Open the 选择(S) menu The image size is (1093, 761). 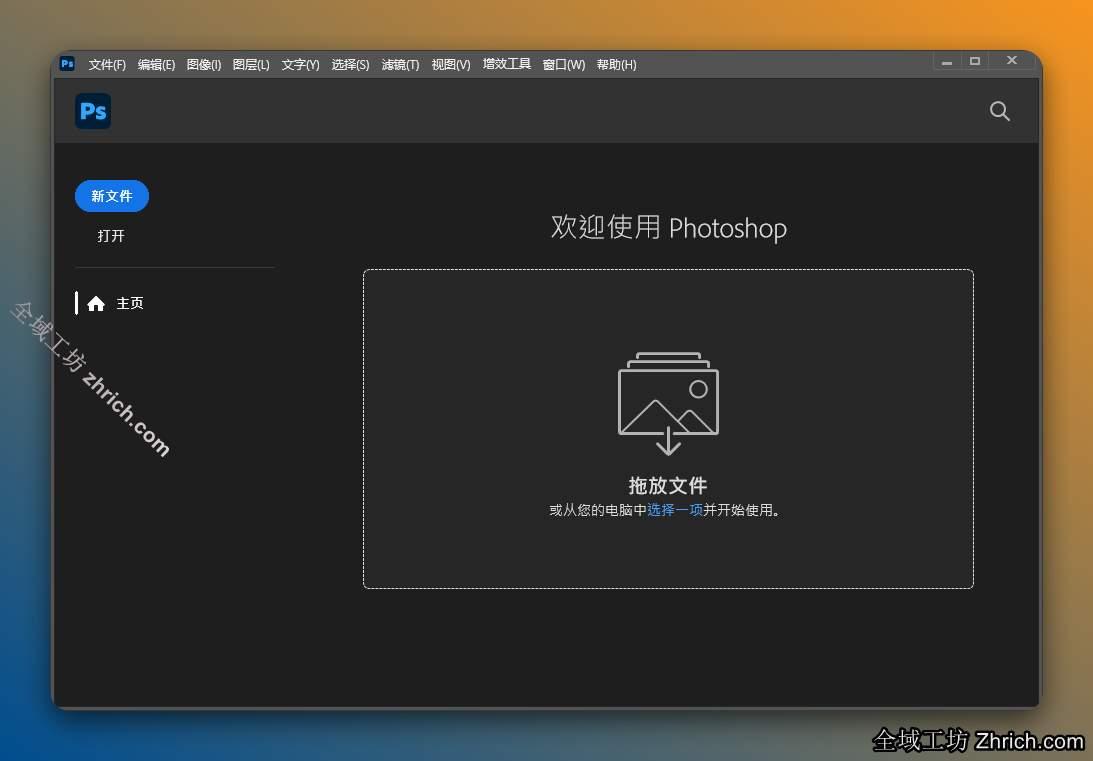click(350, 64)
